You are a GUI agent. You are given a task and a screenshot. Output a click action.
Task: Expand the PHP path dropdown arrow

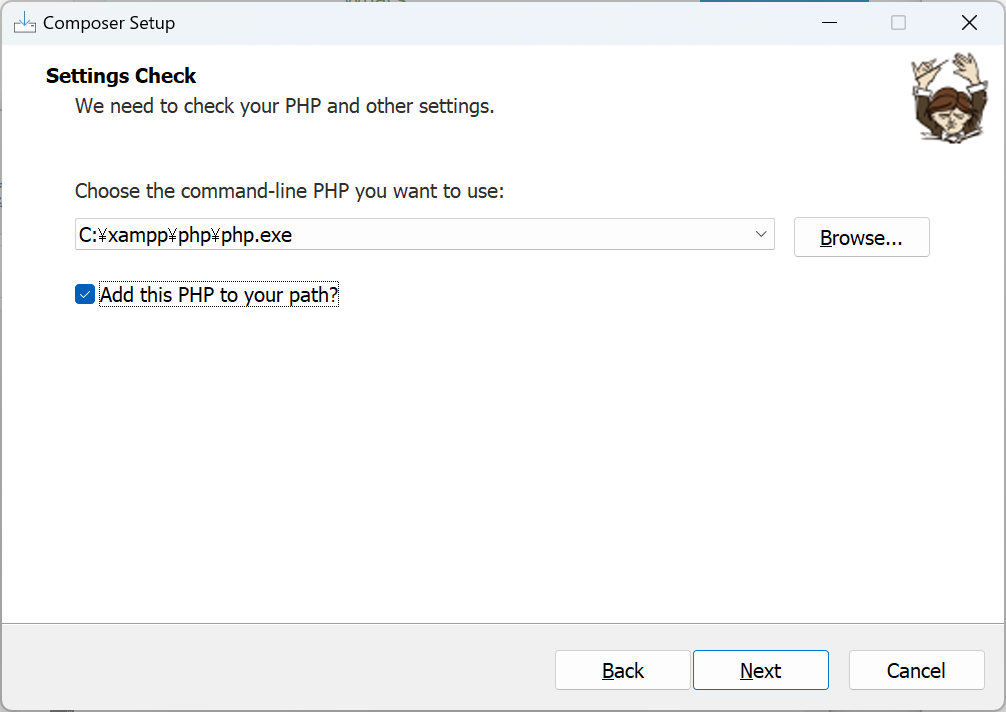[761, 234]
